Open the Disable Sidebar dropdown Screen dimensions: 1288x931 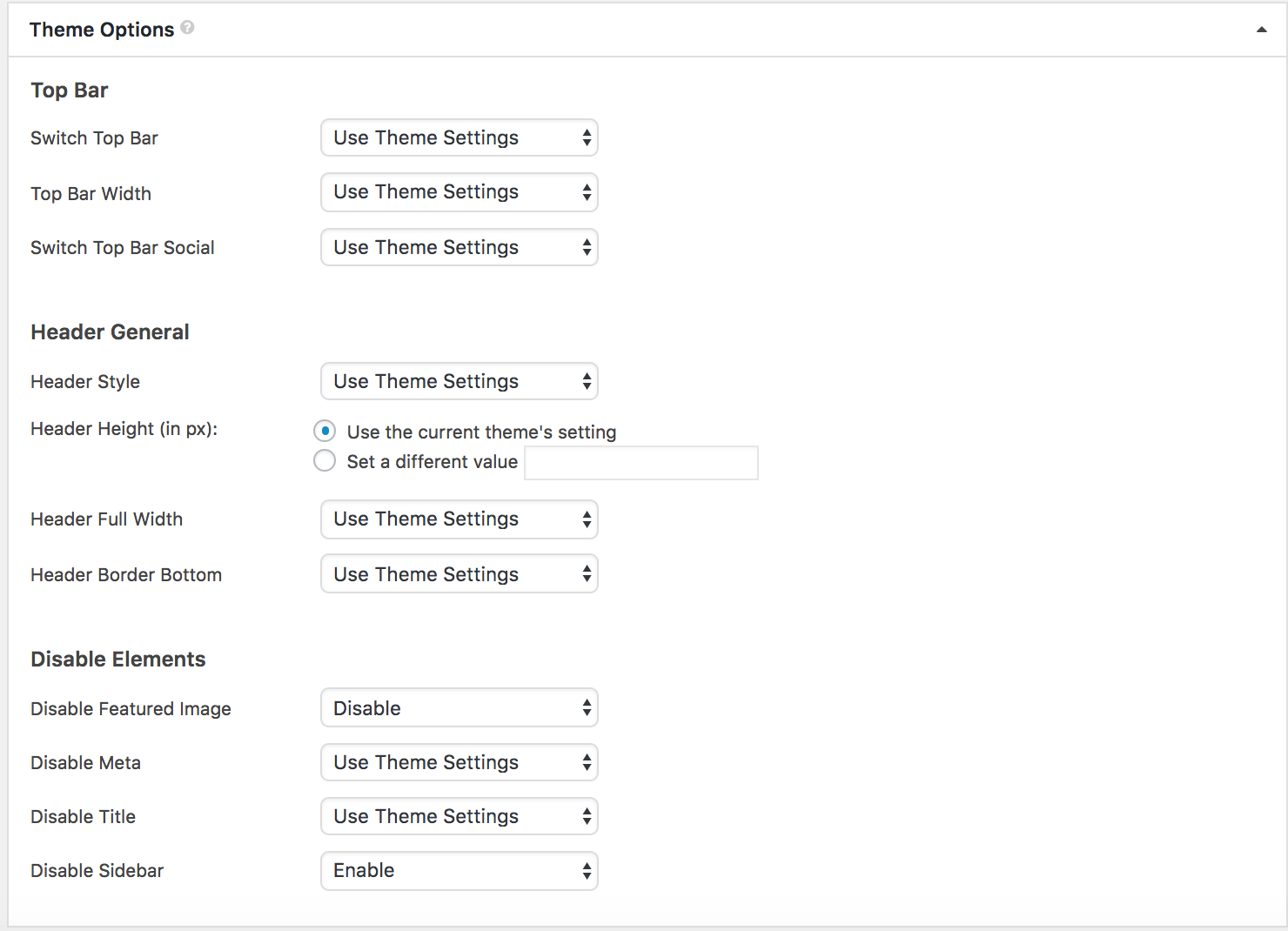click(460, 871)
